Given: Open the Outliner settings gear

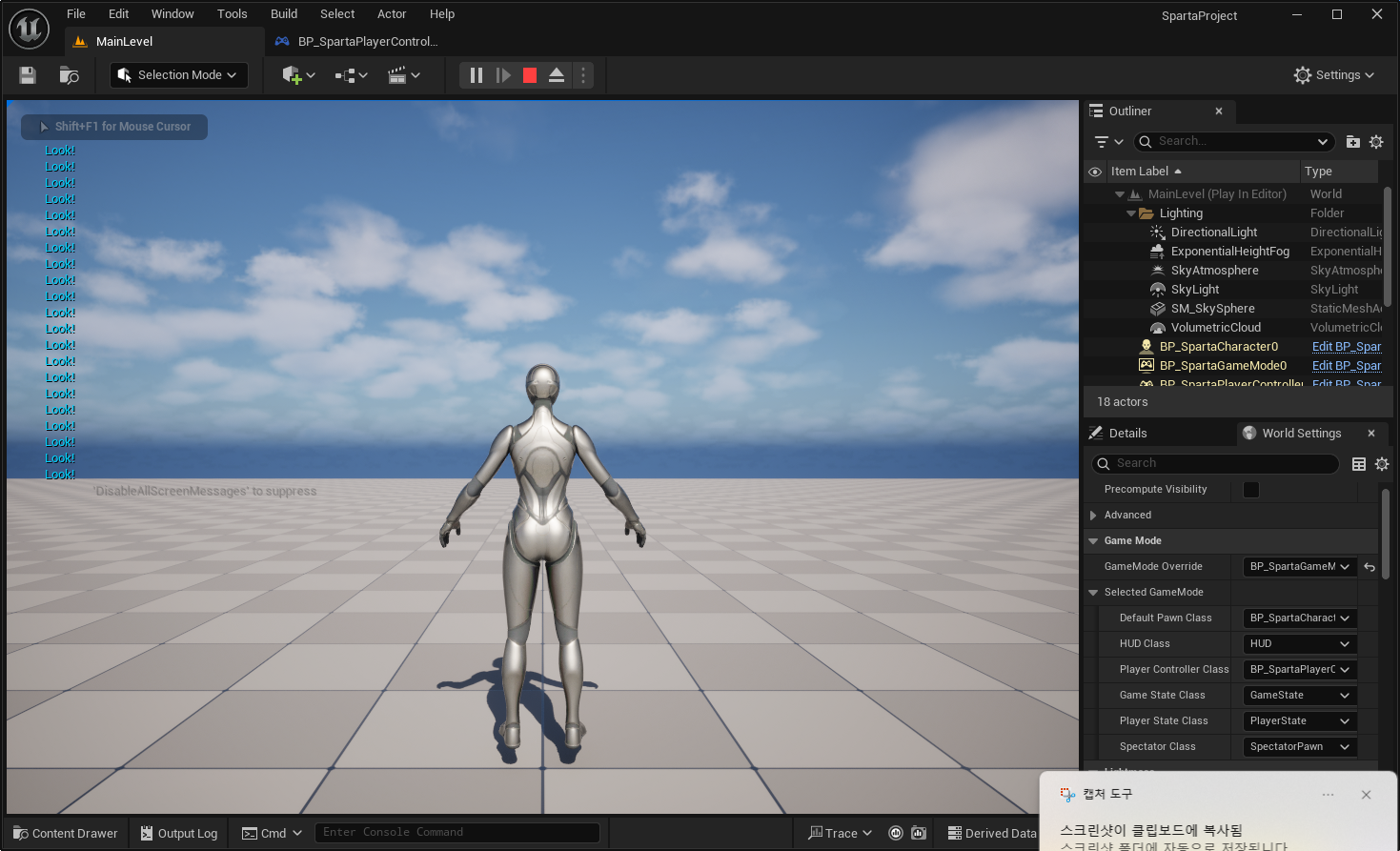Looking at the screenshot, I should [1376, 142].
